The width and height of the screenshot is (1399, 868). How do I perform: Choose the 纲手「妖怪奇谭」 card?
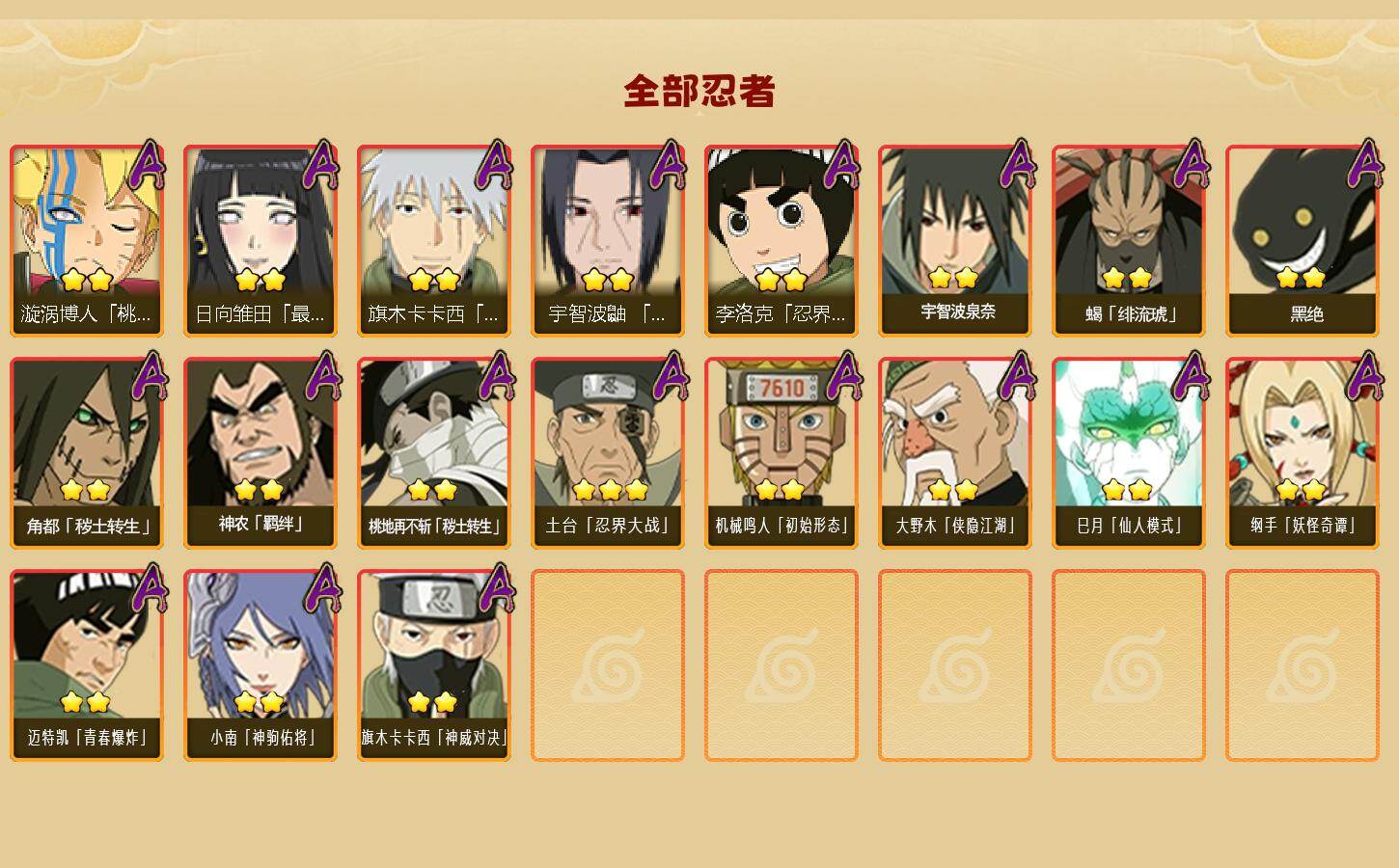tap(1303, 453)
